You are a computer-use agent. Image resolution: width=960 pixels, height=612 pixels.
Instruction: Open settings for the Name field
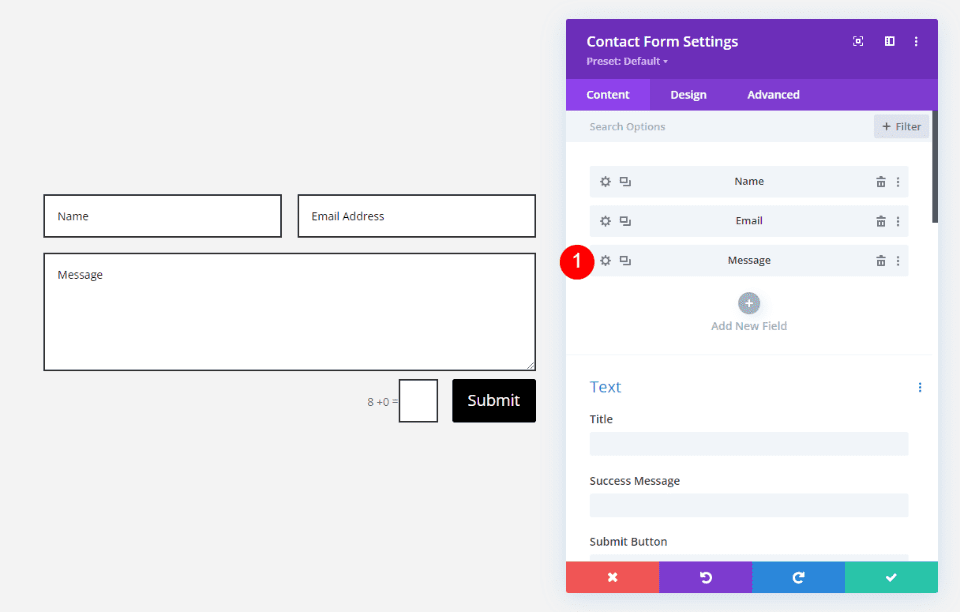[605, 181]
